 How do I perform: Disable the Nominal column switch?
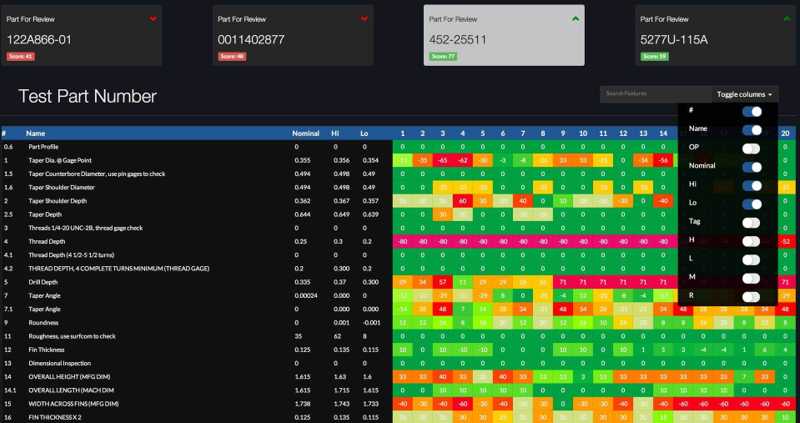(x=752, y=167)
